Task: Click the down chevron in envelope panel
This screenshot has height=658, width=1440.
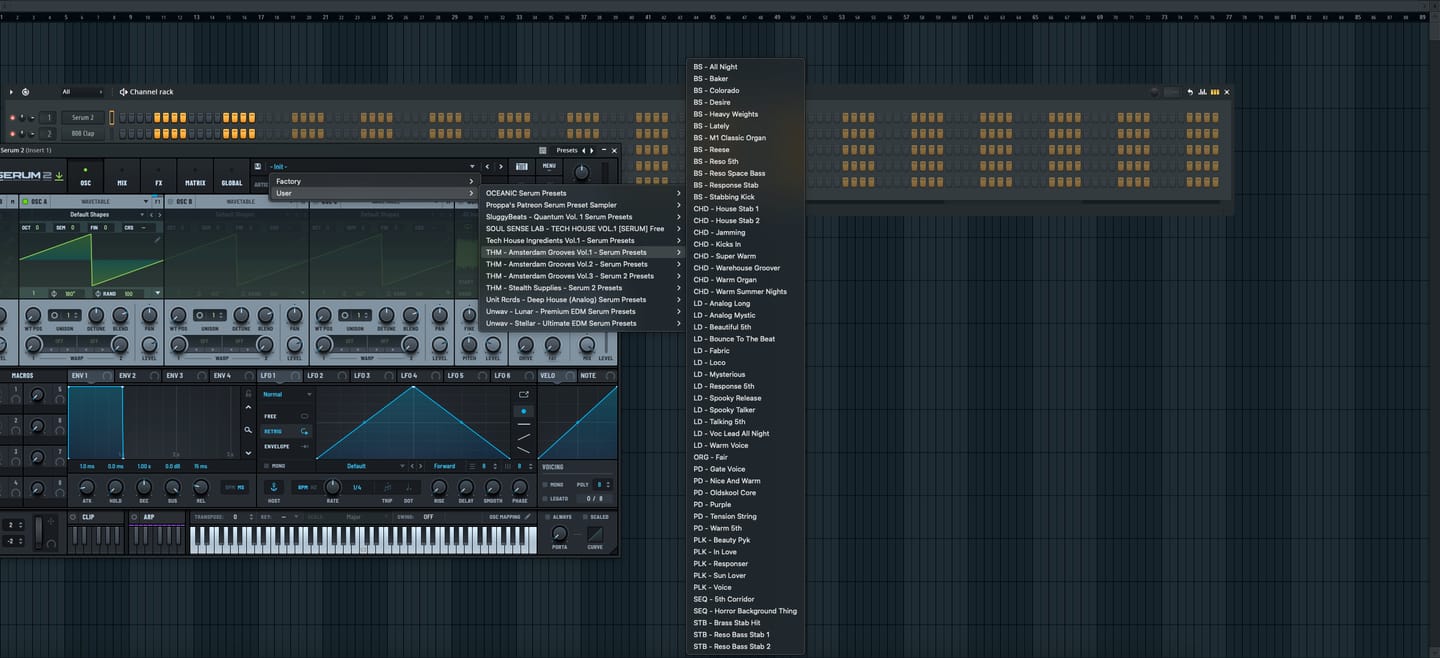Action: click(x=248, y=453)
